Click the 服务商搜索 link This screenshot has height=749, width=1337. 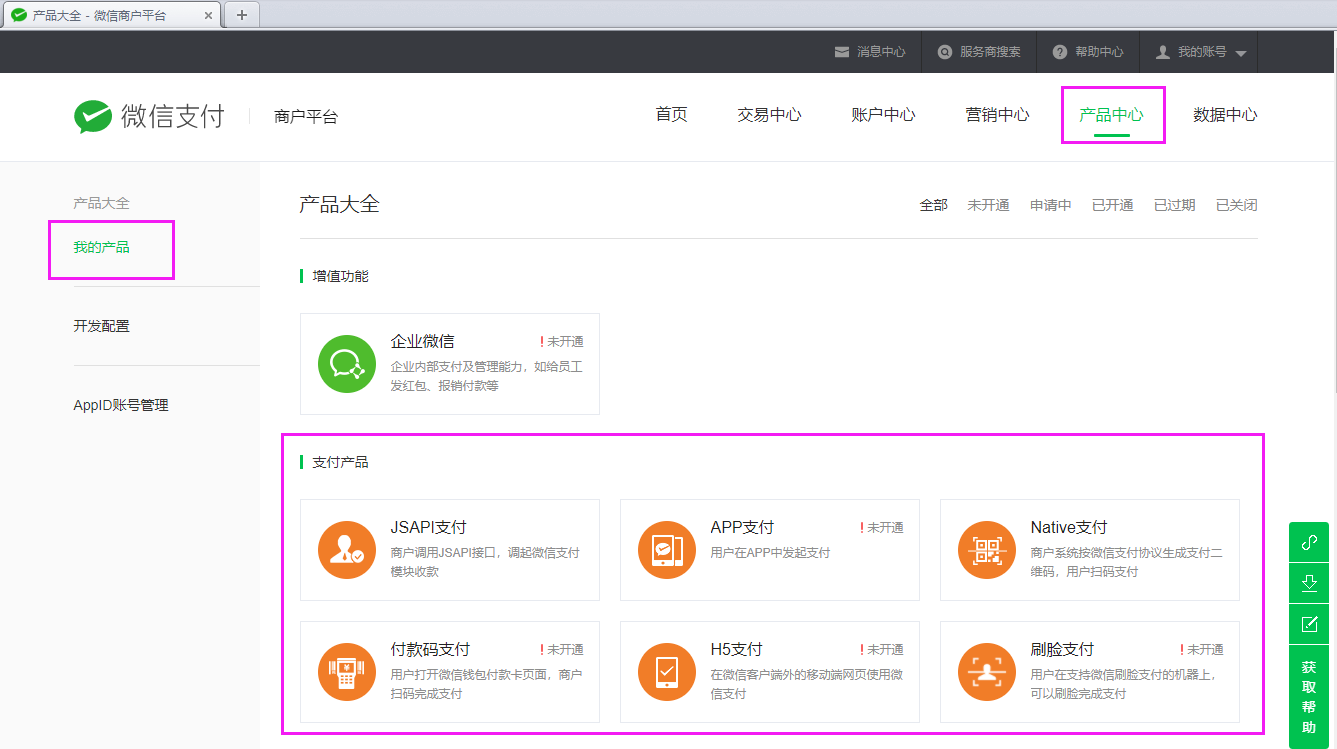click(990, 52)
